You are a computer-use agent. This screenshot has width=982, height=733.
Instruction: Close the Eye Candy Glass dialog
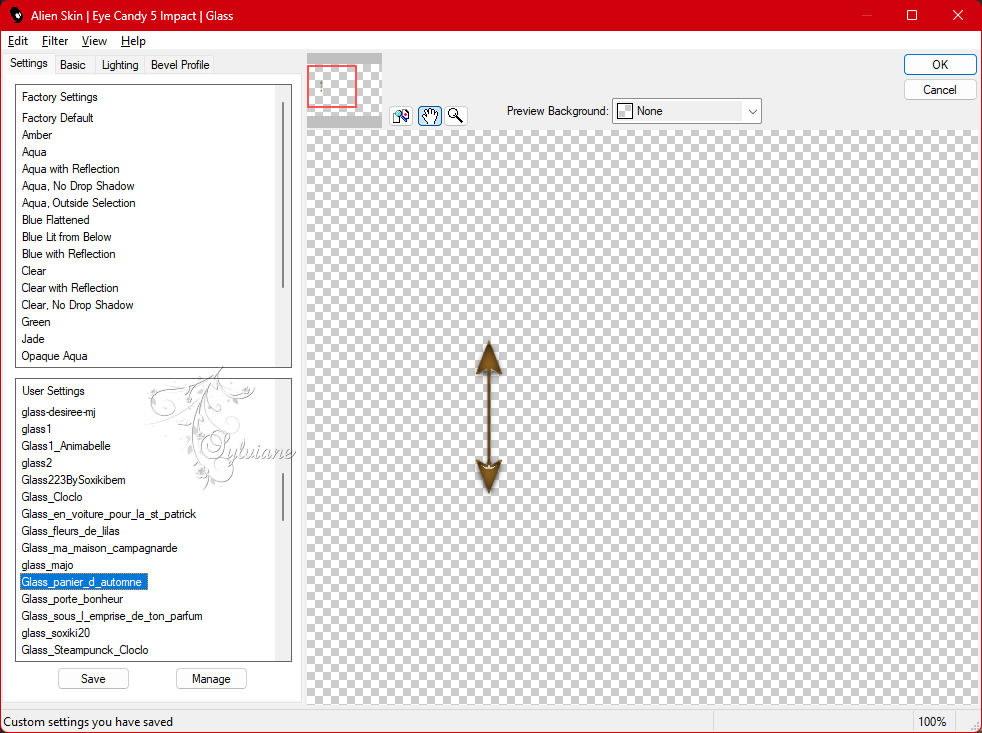(958, 15)
